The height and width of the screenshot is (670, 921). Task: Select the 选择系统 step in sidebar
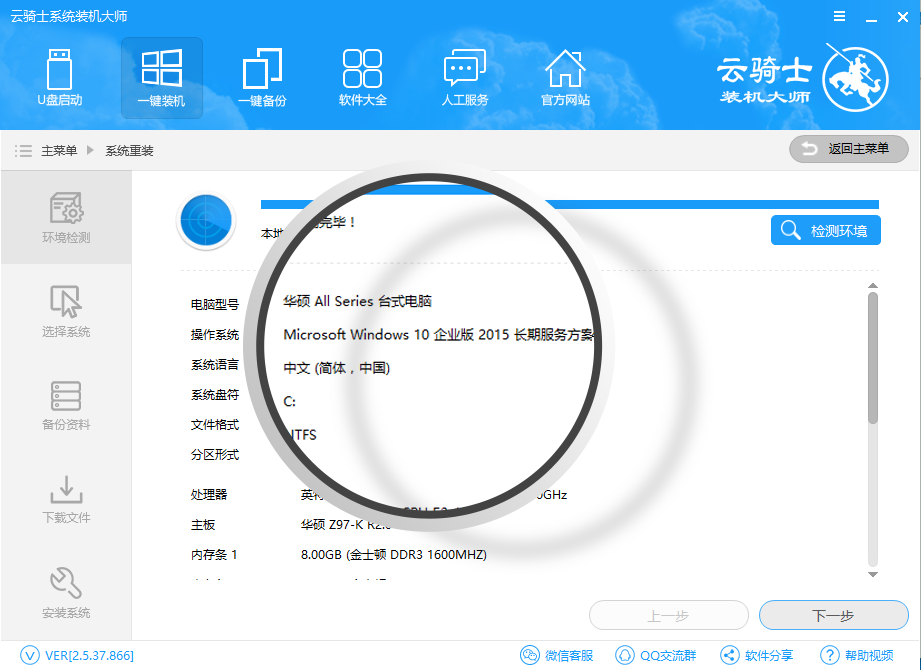coord(66,311)
